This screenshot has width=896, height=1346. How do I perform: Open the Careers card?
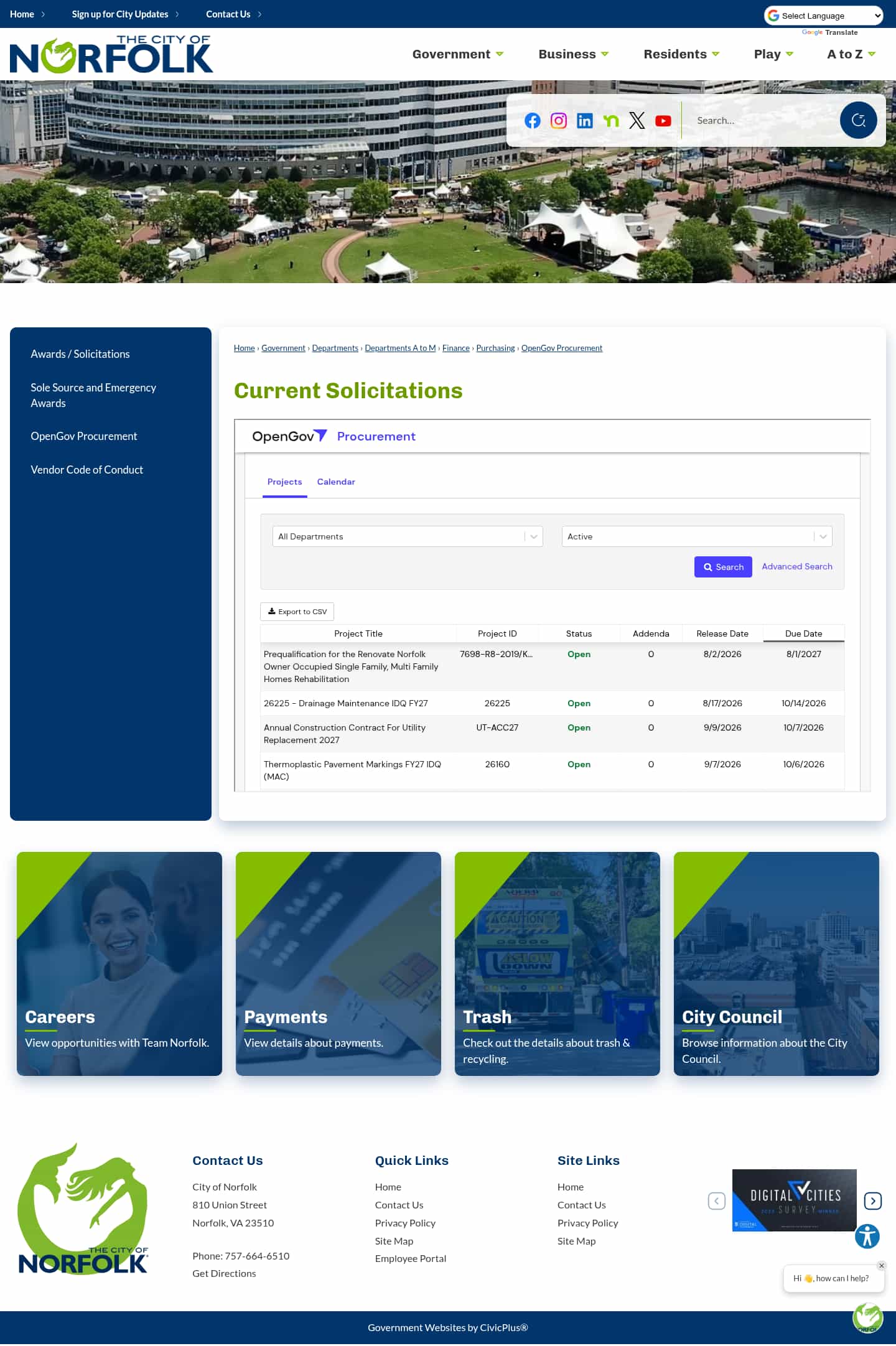click(x=119, y=963)
